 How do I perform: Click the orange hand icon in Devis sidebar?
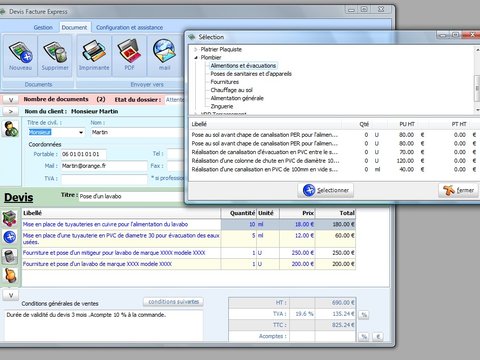tap(10, 275)
